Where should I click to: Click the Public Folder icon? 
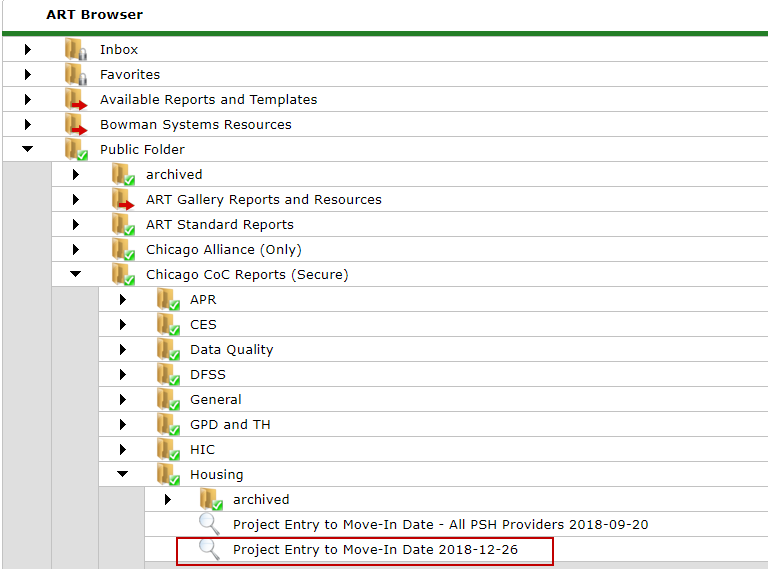(x=76, y=149)
